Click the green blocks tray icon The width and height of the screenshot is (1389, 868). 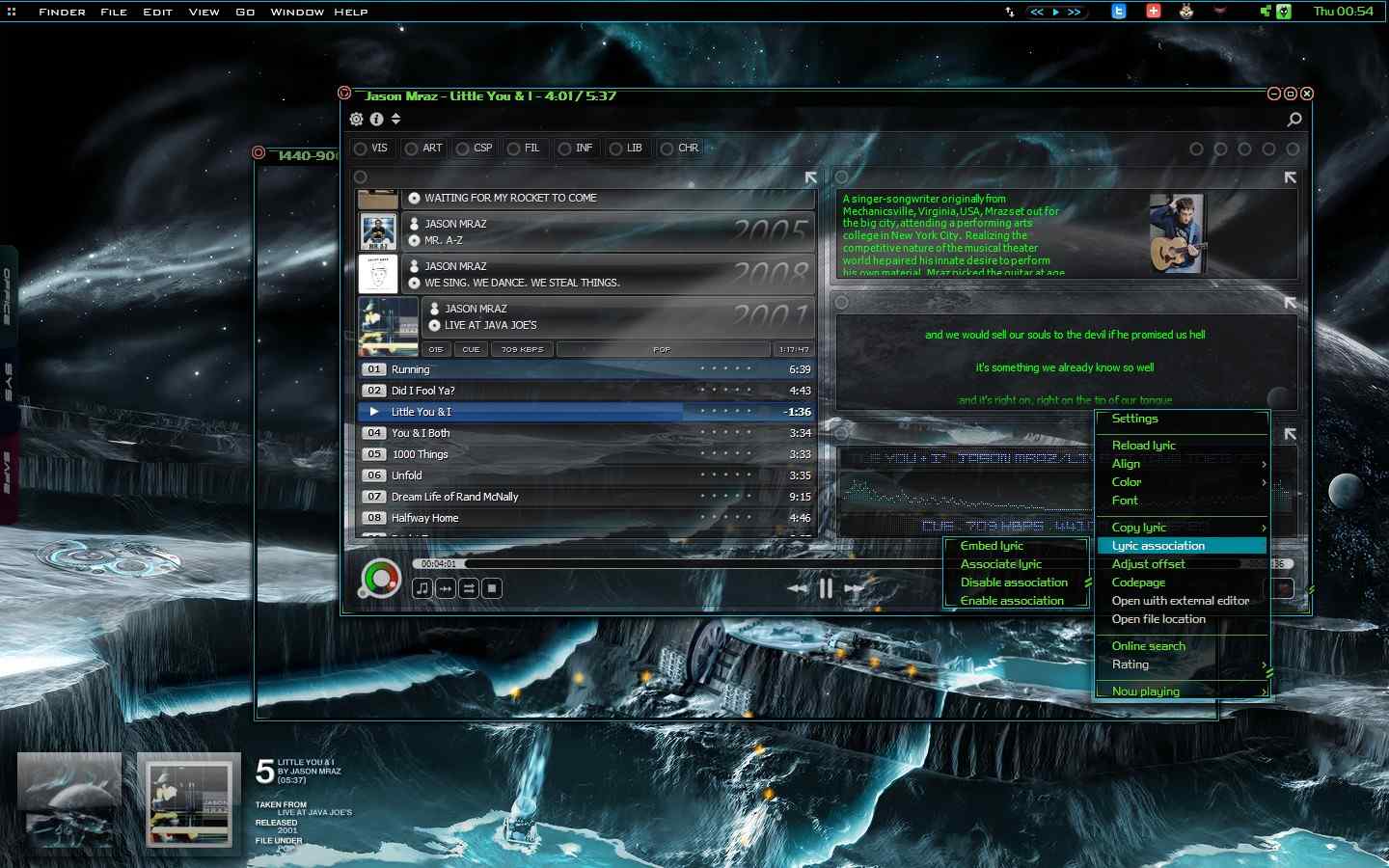pyautogui.click(x=1266, y=12)
